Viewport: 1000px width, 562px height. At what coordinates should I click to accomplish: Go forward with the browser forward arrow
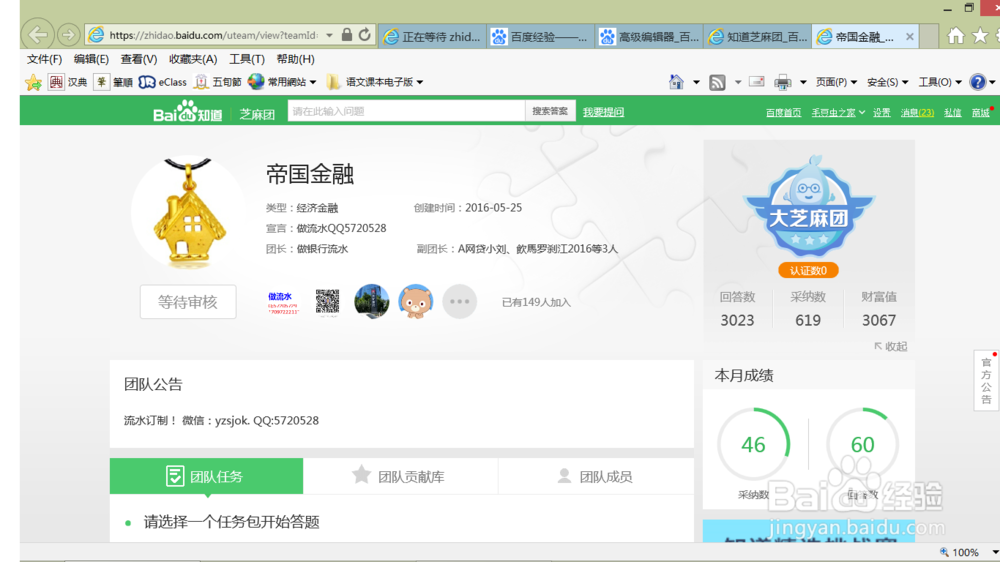point(68,34)
